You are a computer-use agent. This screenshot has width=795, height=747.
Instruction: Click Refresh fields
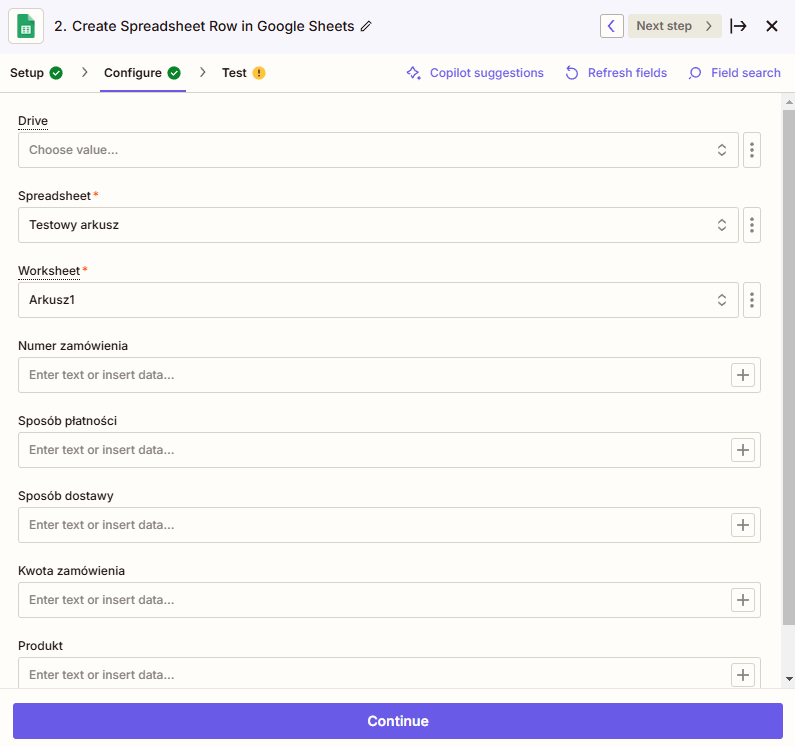tap(616, 73)
